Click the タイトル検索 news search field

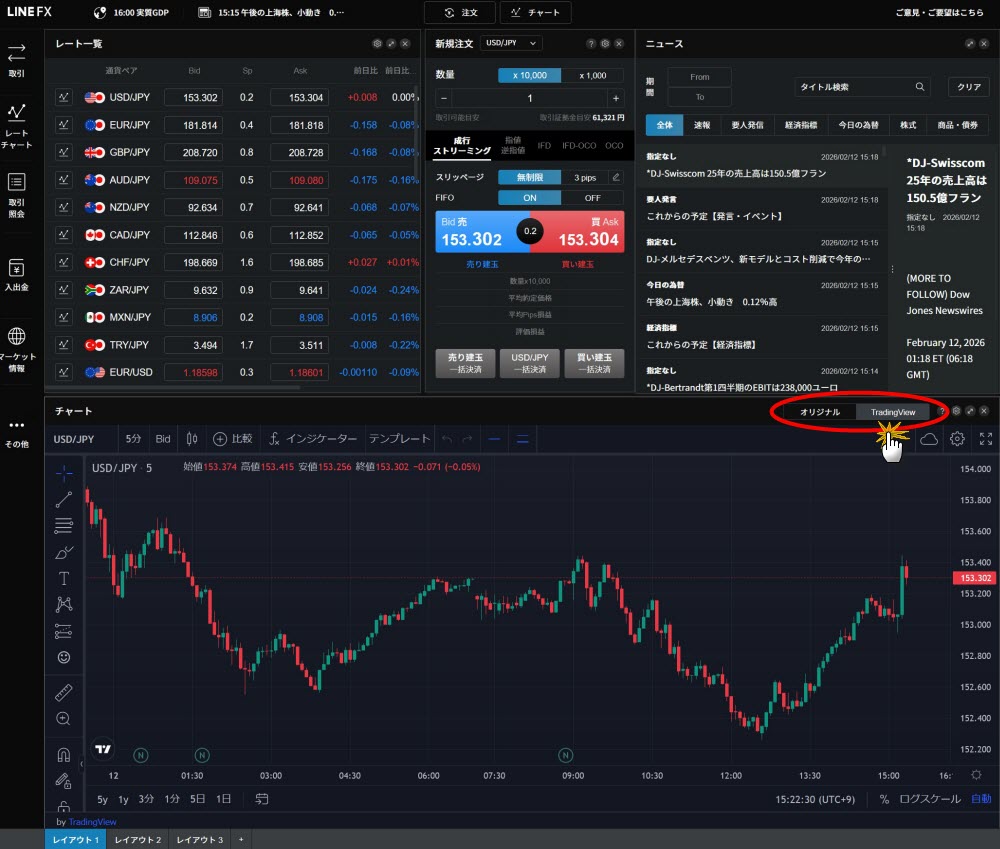point(855,87)
